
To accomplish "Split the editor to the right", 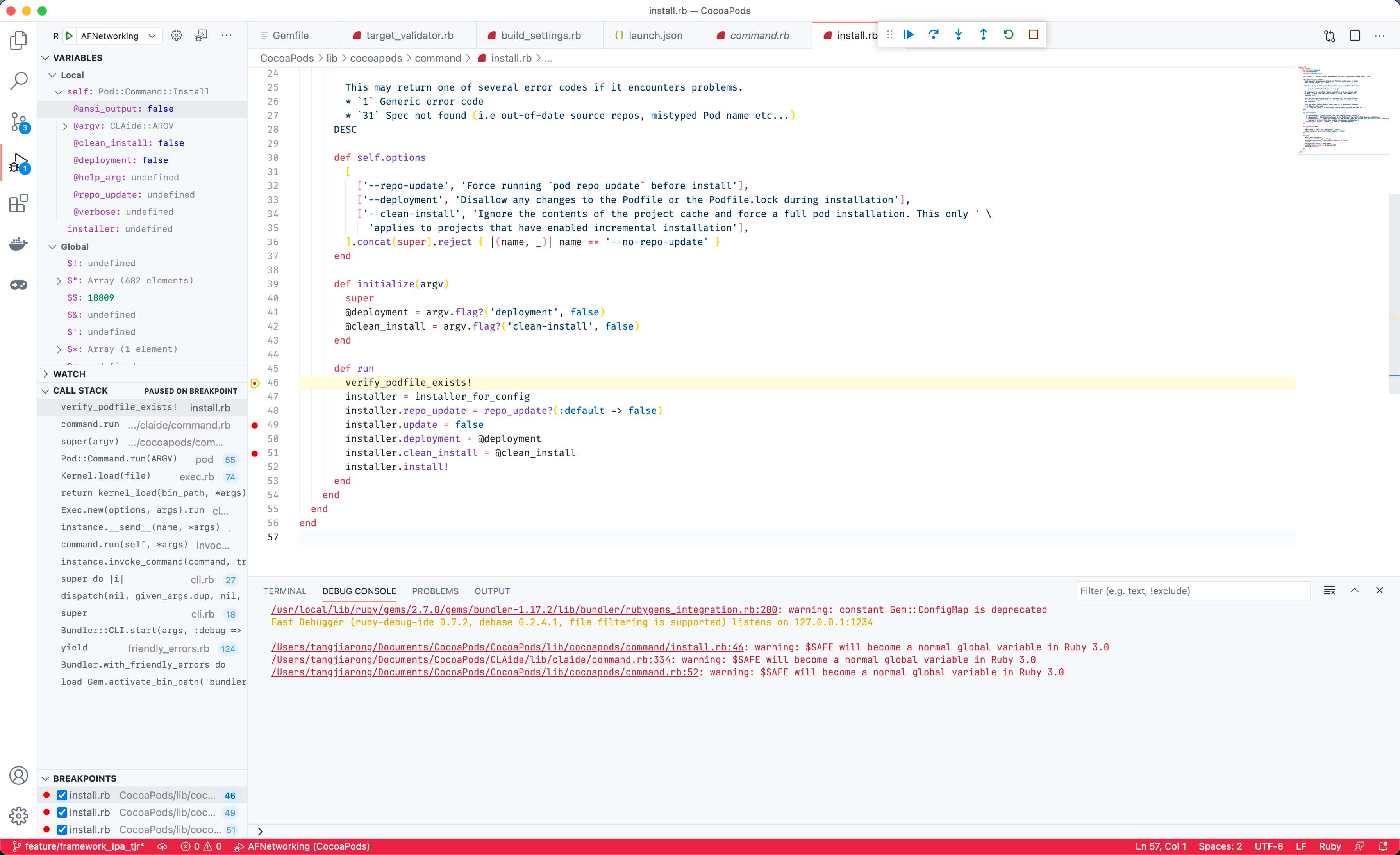I will [x=1355, y=35].
